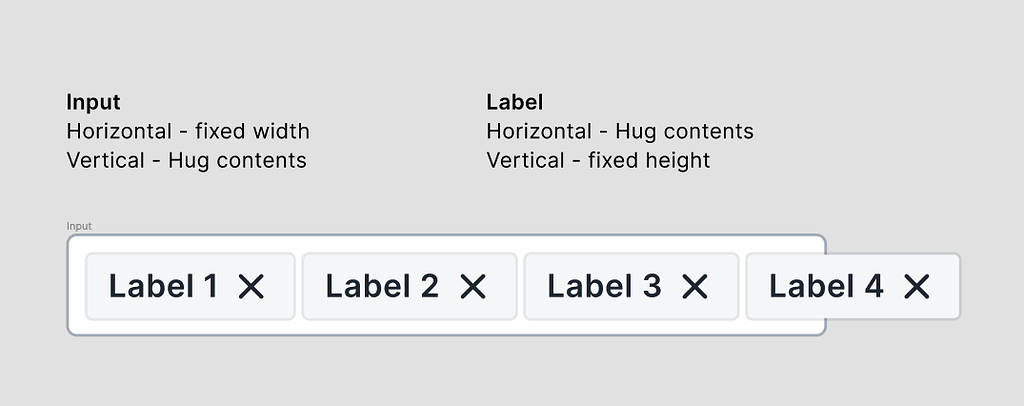Click the white gap between Label 1 and Label 2

[x=299, y=287]
